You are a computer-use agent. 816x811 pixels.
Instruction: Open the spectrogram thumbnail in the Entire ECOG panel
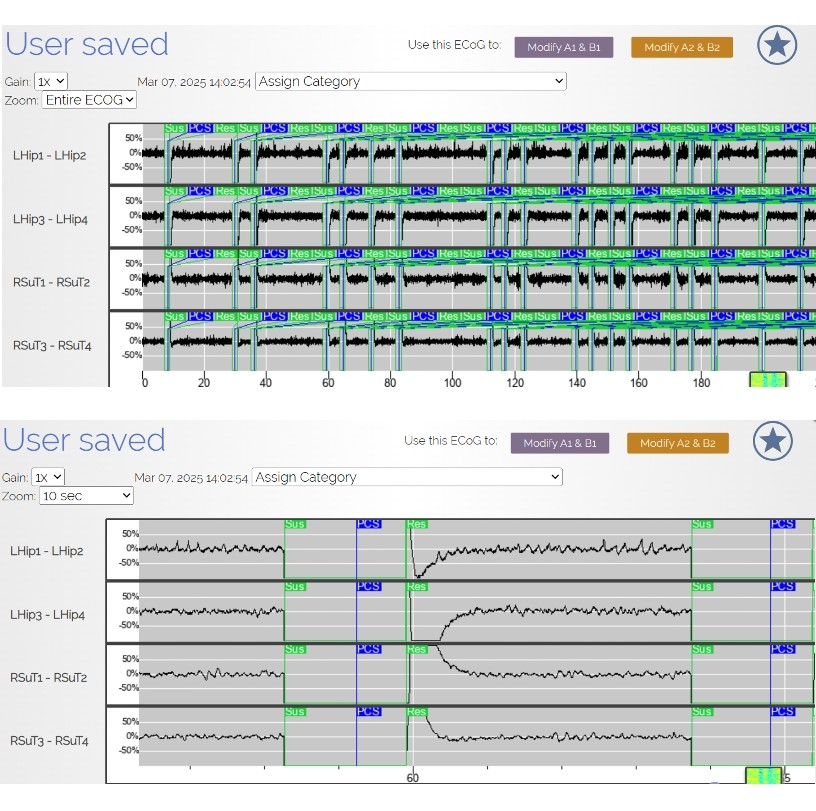(x=768, y=381)
